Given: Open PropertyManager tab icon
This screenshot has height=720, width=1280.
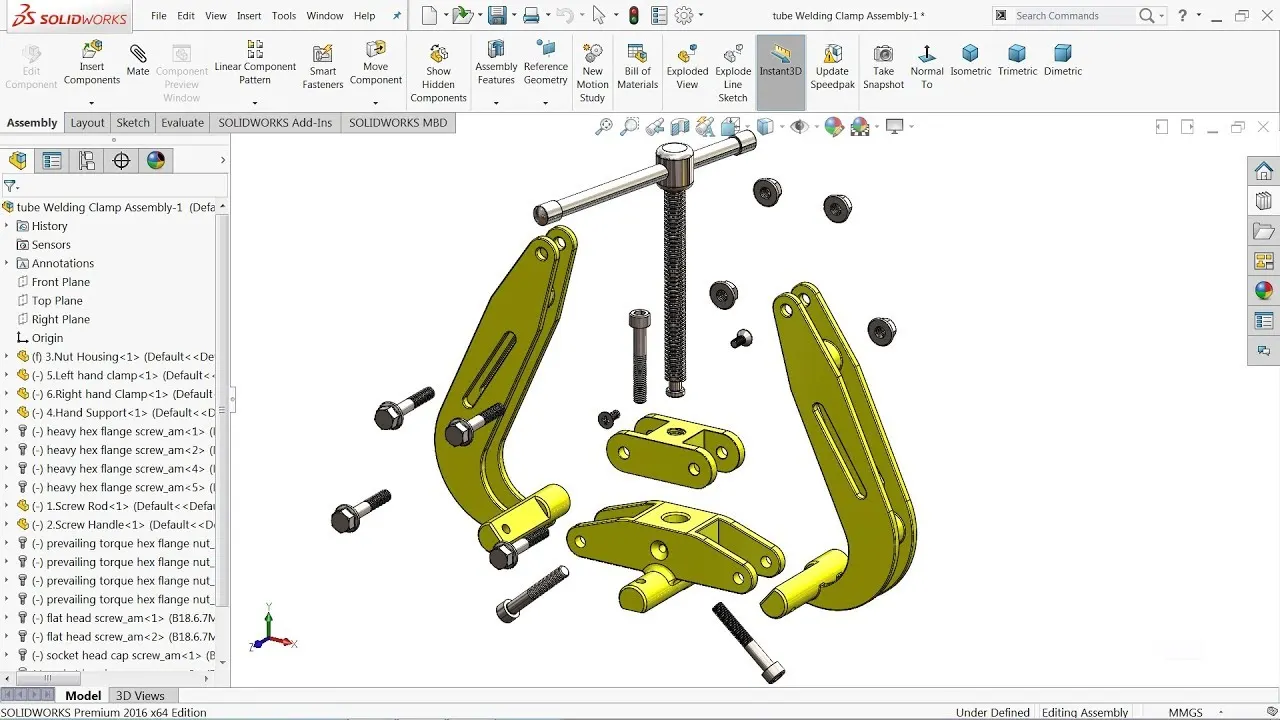Looking at the screenshot, I should click(52, 160).
